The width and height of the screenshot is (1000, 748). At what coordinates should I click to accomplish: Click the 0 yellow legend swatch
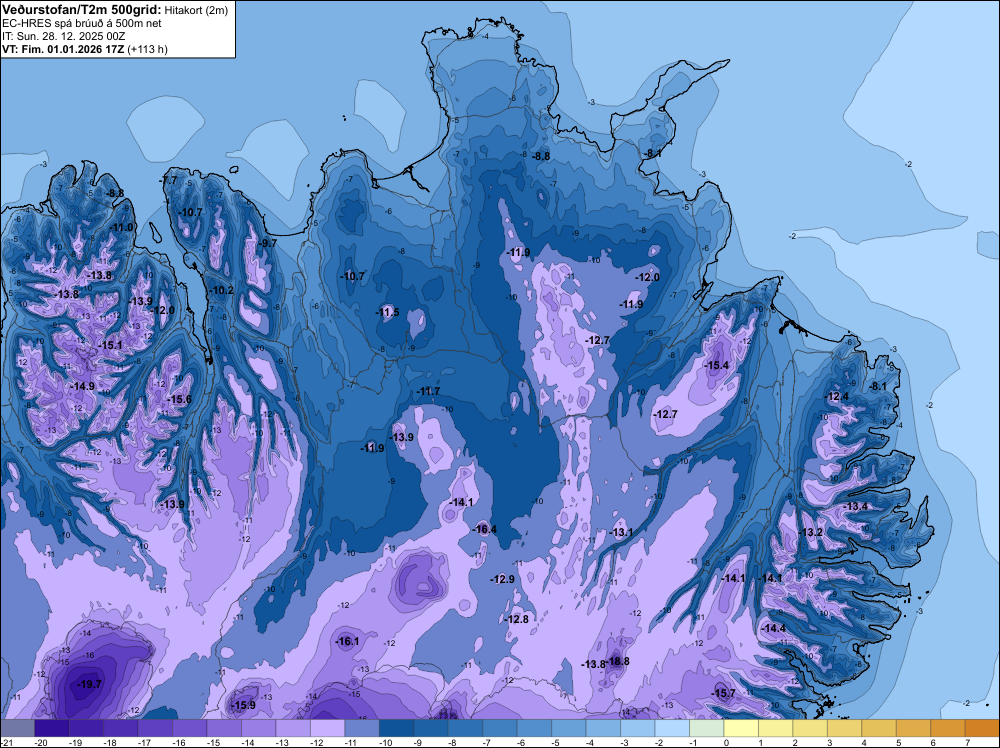(x=740, y=728)
